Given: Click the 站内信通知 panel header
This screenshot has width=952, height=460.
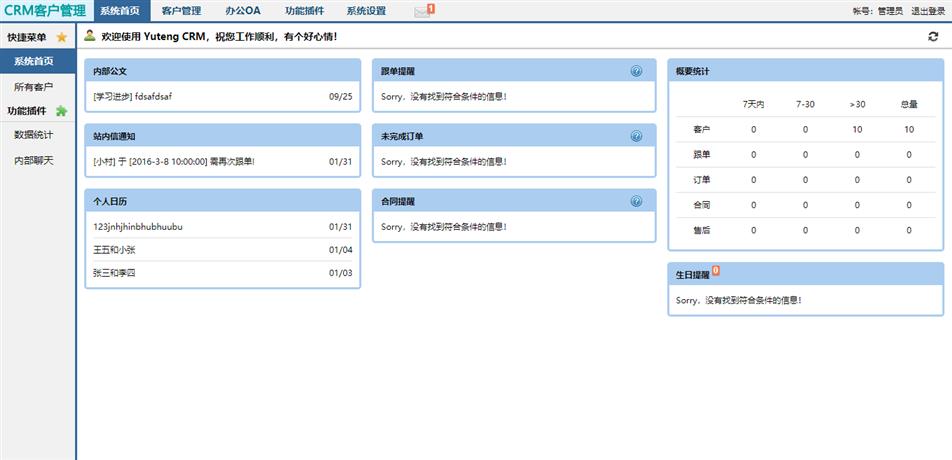Looking at the screenshot, I should [223, 136].
